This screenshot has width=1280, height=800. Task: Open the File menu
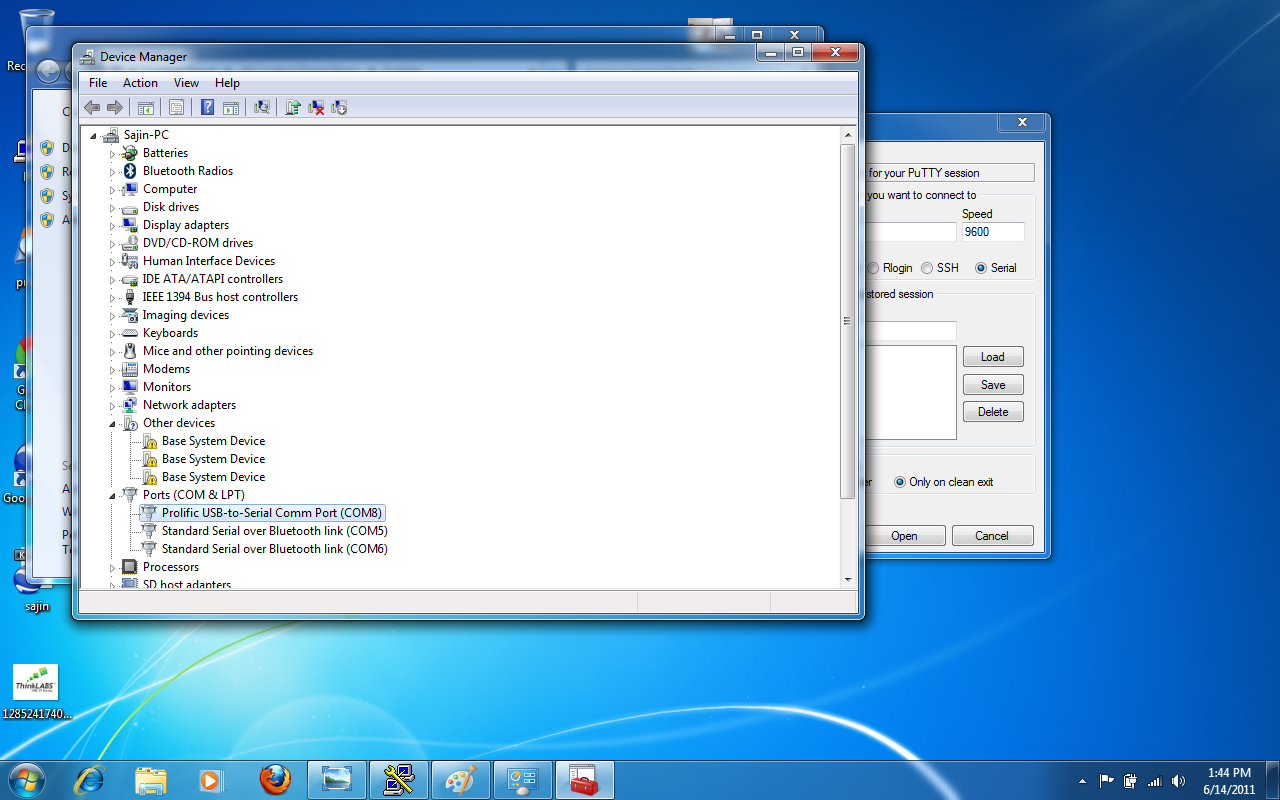tap(98, 83)
